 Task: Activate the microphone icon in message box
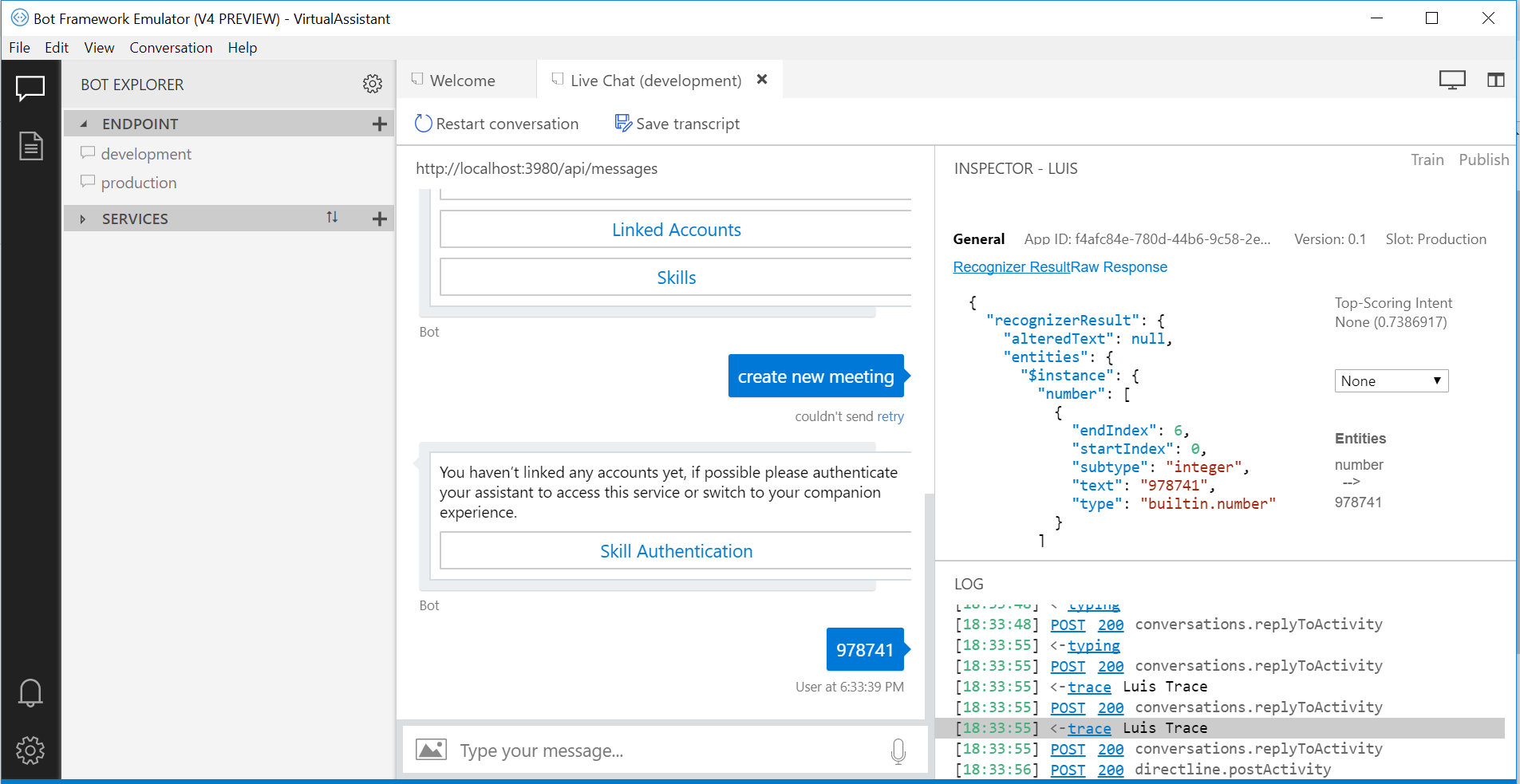tap(898, 751)
